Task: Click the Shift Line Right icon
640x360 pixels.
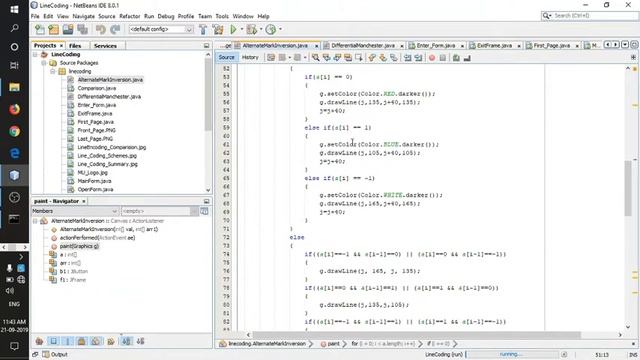Action: click(x=418, y=58)
